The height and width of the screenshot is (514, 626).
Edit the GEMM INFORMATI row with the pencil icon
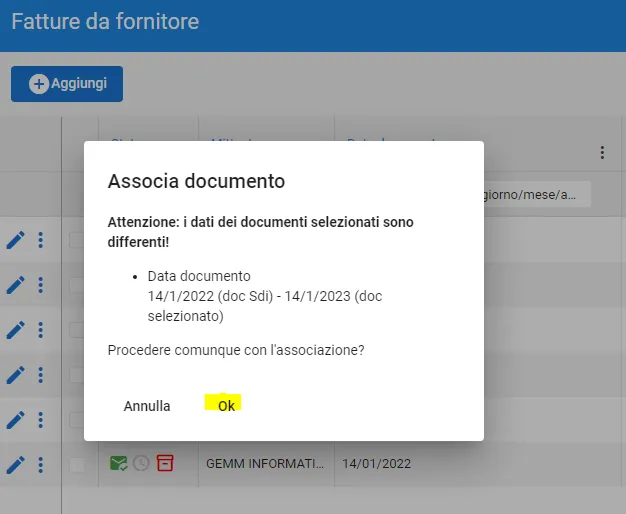point(16,465)
